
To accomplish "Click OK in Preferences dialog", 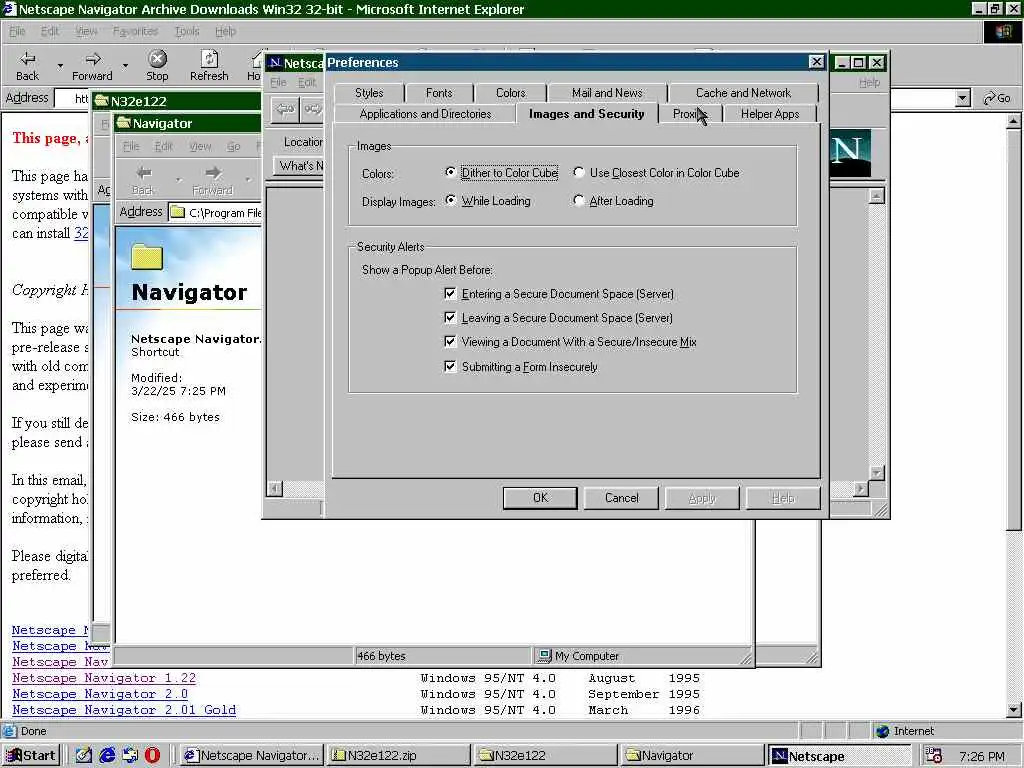I will (x=540, y=498).
